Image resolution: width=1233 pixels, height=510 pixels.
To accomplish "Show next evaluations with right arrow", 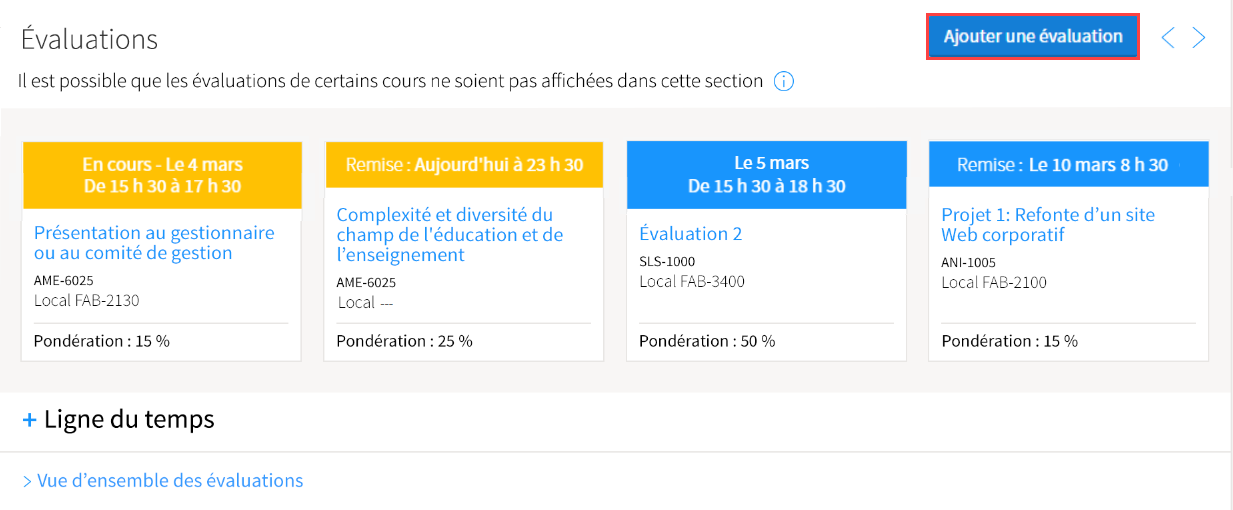I will point(1199,38).
